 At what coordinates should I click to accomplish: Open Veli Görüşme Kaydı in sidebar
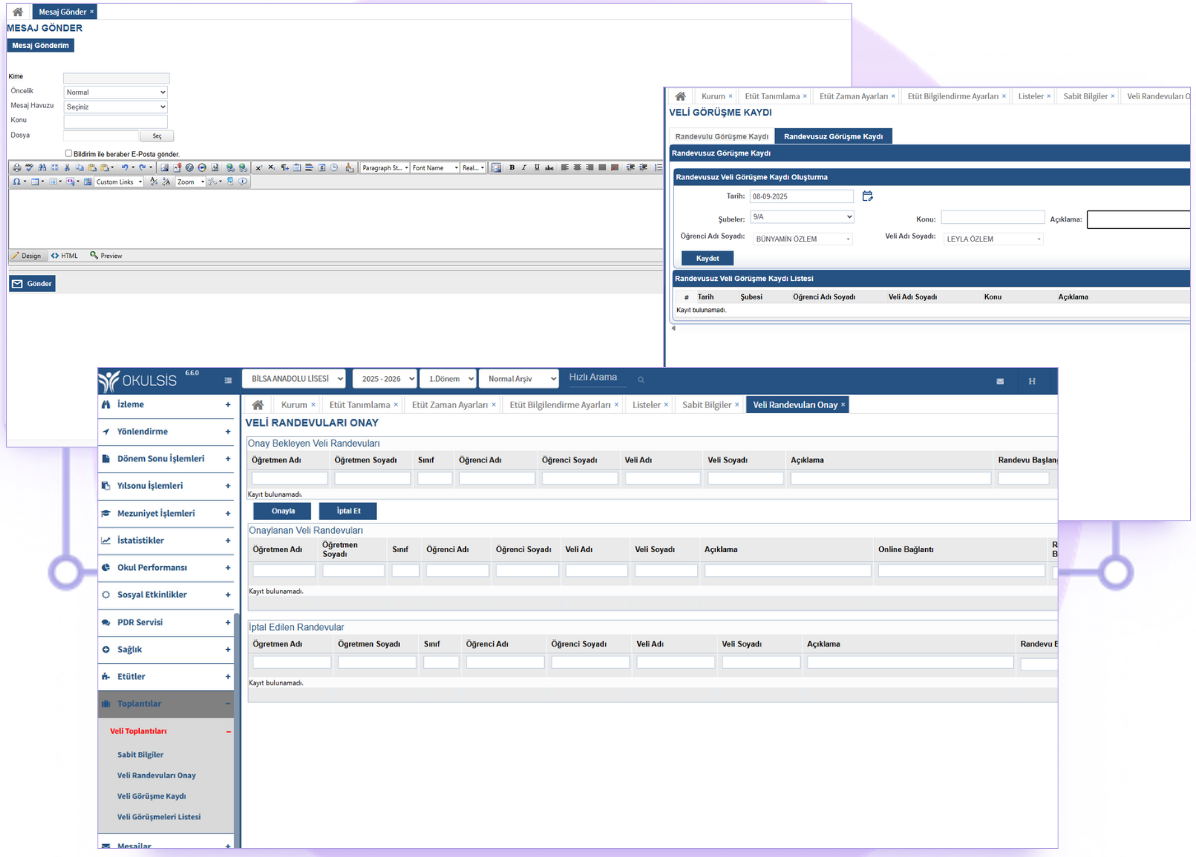click(152, 796)
